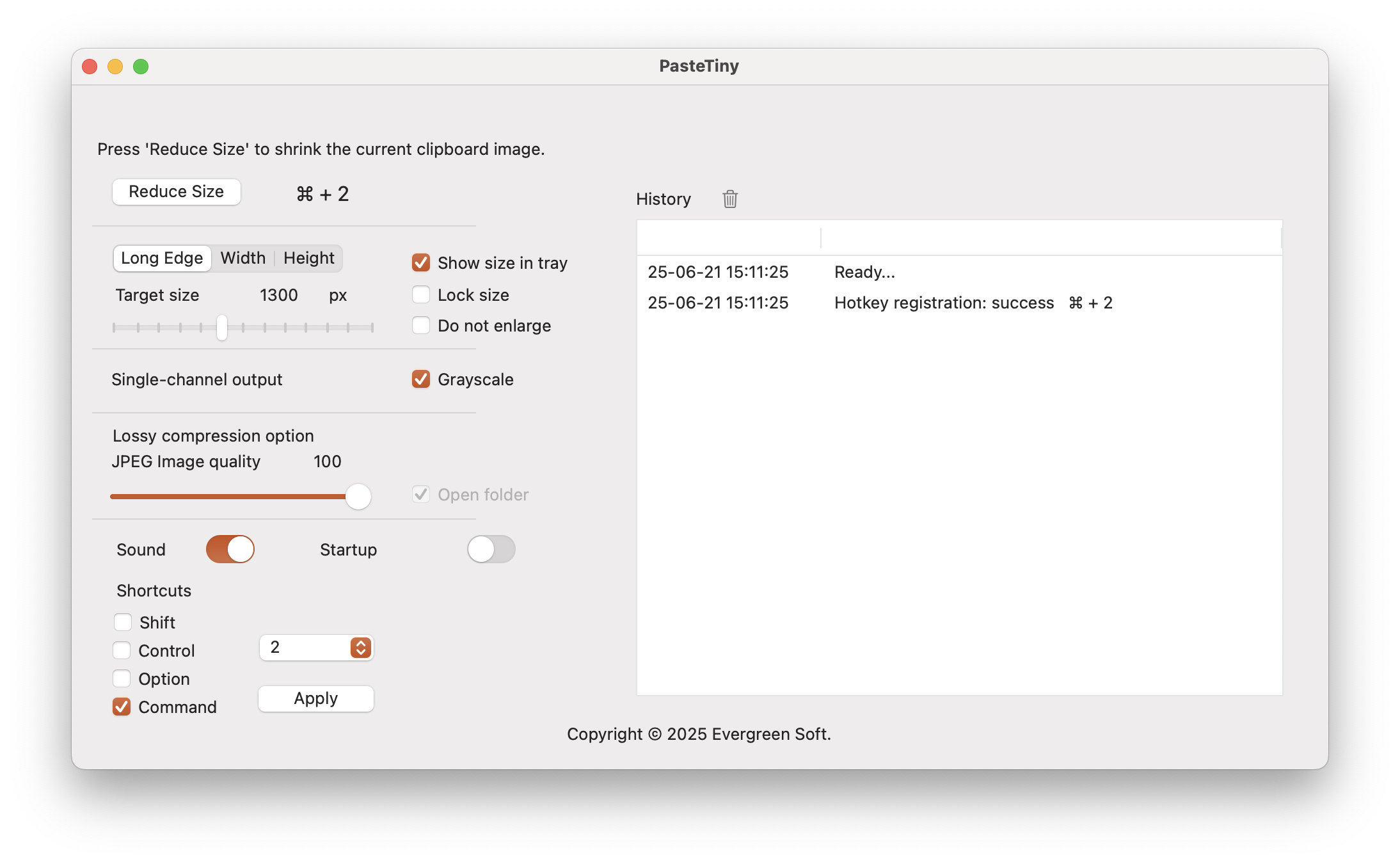This screenshot has width=1400, height=864.
Task: Click the trash icon to clear History
Action: click(x=730, y=199)
